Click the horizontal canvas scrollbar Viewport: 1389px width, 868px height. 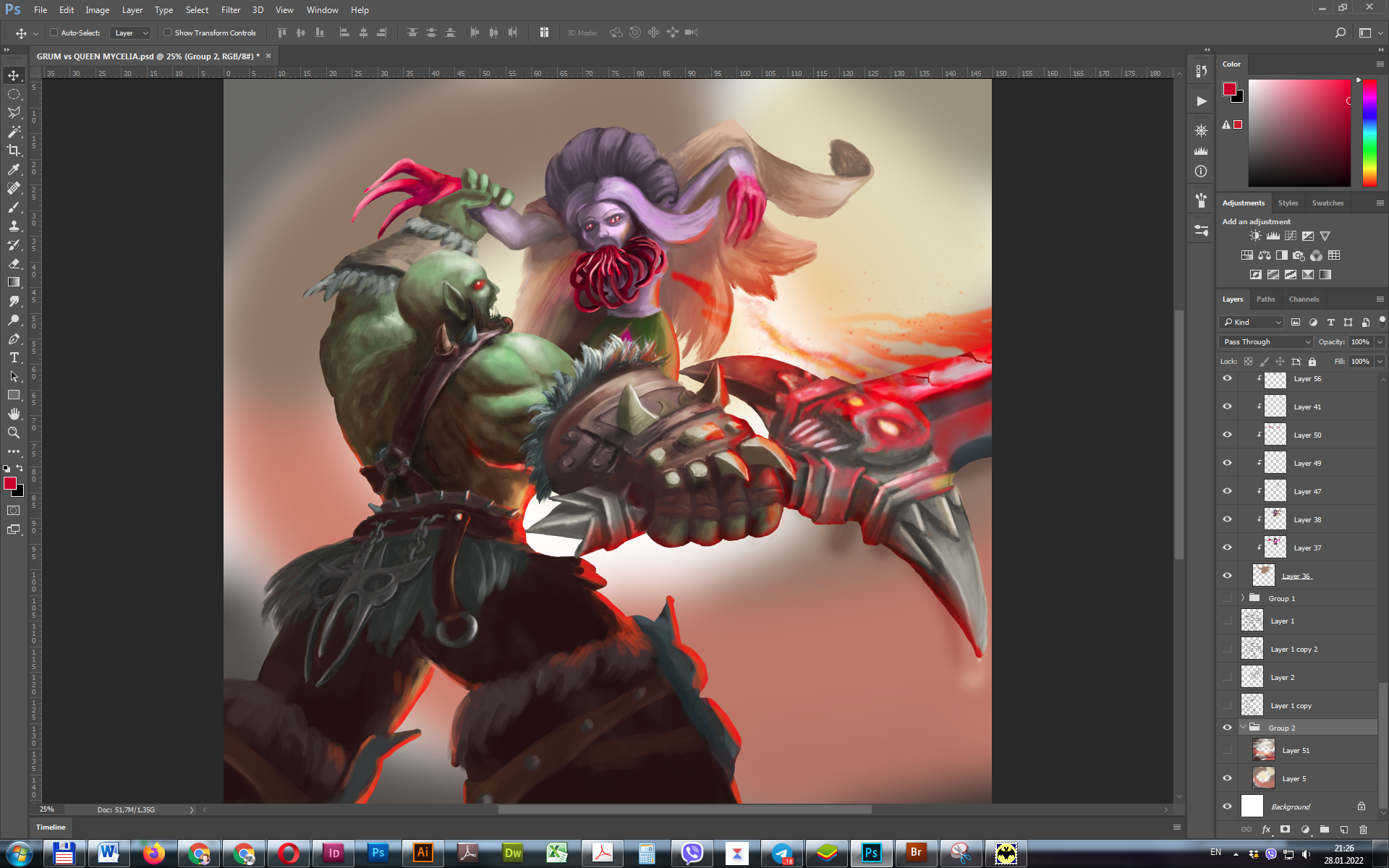point(684,809)
